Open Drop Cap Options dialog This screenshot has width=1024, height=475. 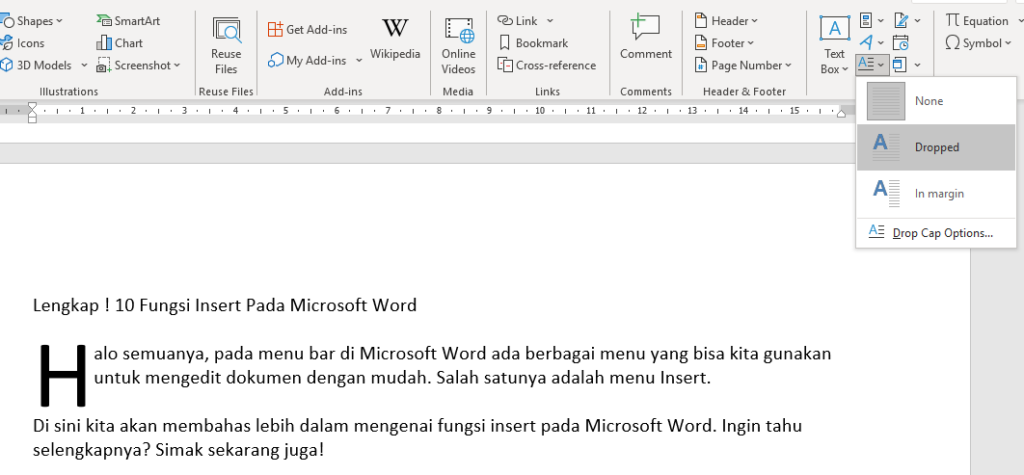click(936, 233)
